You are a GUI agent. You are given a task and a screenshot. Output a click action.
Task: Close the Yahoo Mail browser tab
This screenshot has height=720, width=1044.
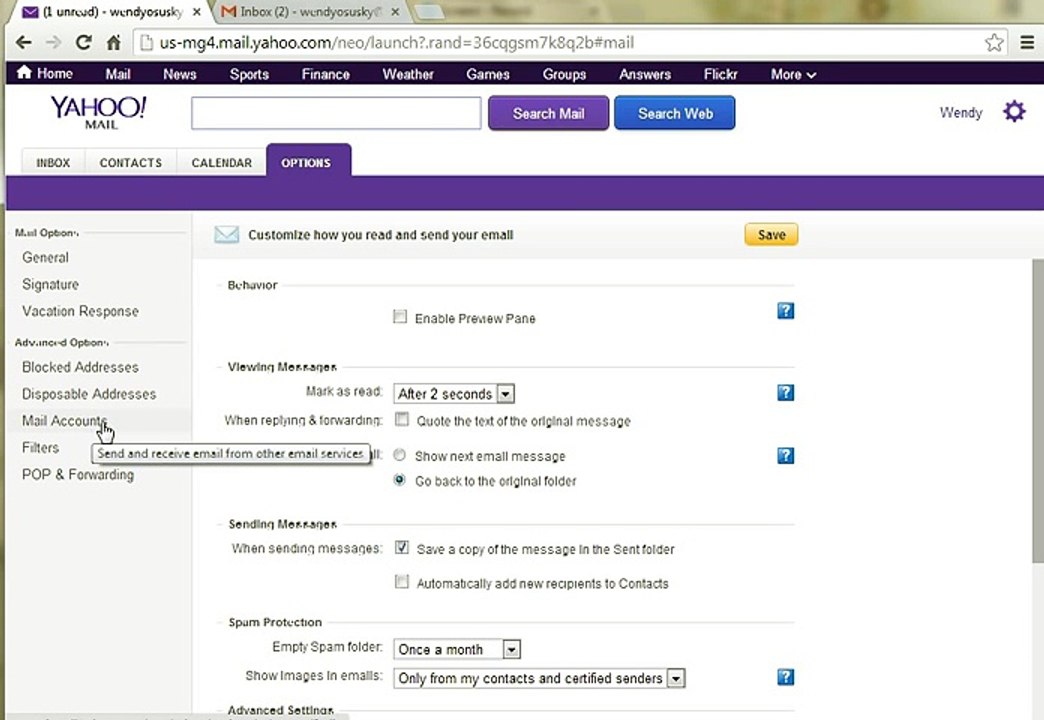click(196, 12)
